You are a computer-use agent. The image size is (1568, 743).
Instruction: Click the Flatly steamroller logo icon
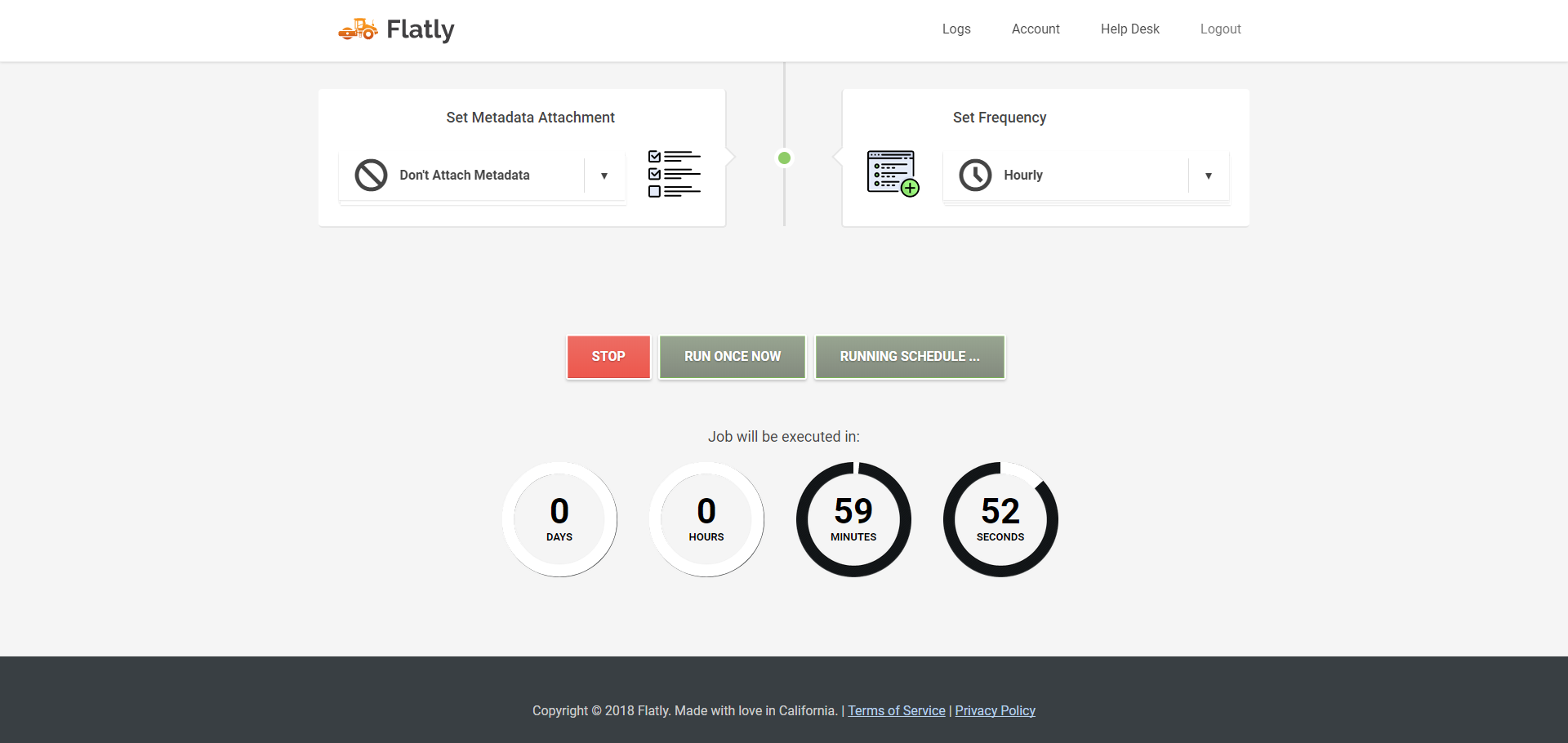coord(358,29)
